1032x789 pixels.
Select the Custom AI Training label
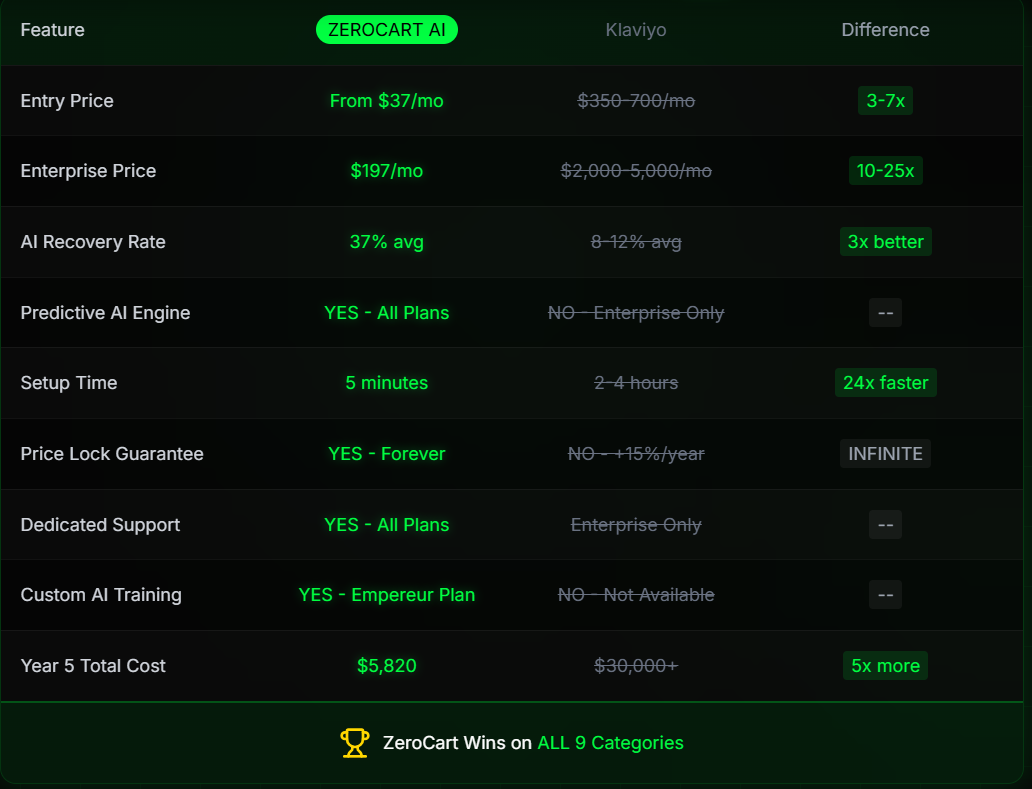click(x=101, y=595)
